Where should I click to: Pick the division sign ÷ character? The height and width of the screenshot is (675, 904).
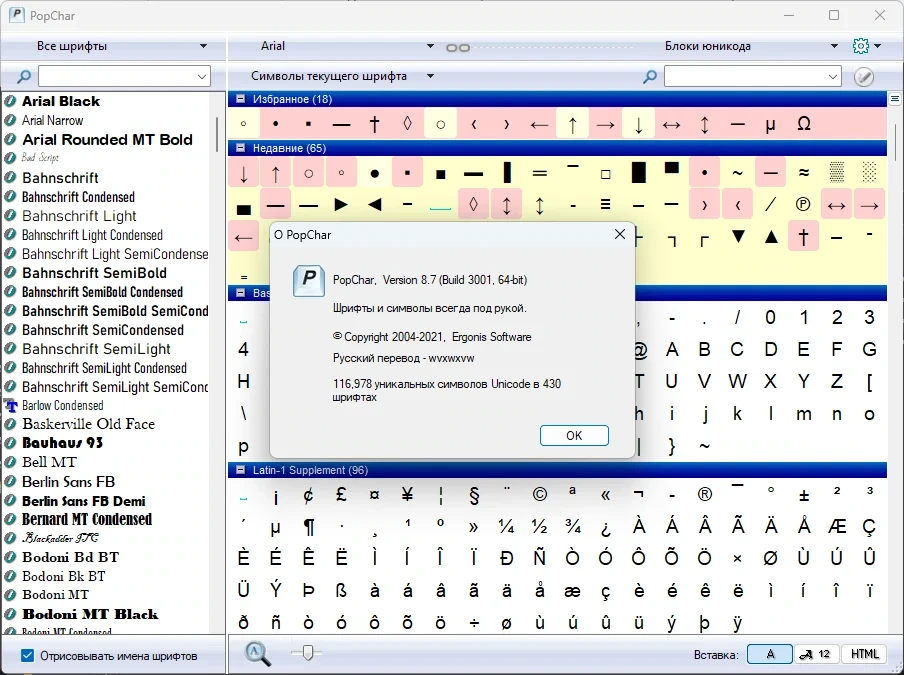(x=474, y=623)
